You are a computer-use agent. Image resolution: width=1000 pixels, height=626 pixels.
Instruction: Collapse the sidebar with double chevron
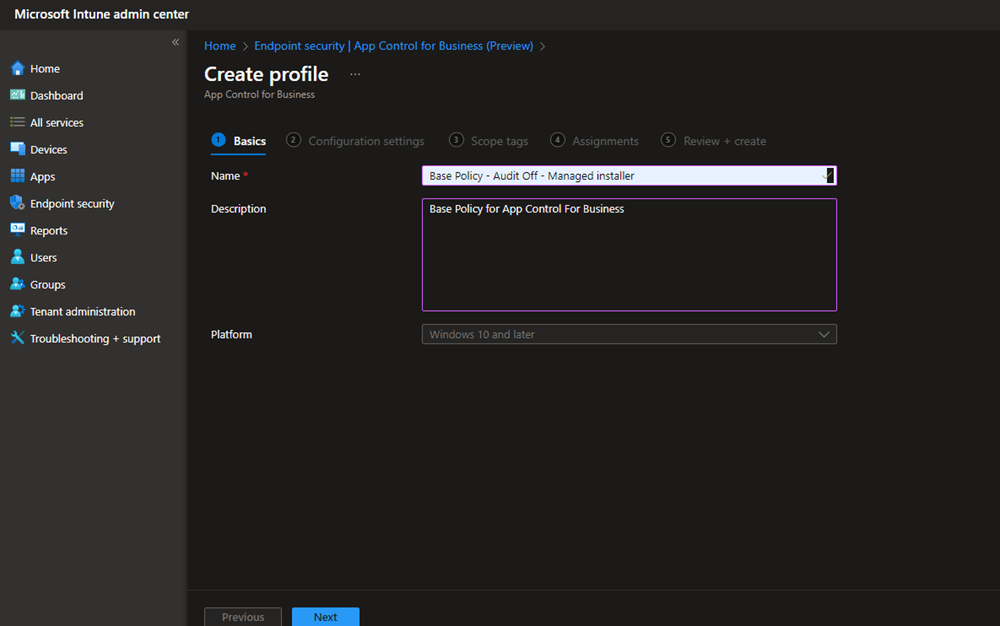click(175, 42)
